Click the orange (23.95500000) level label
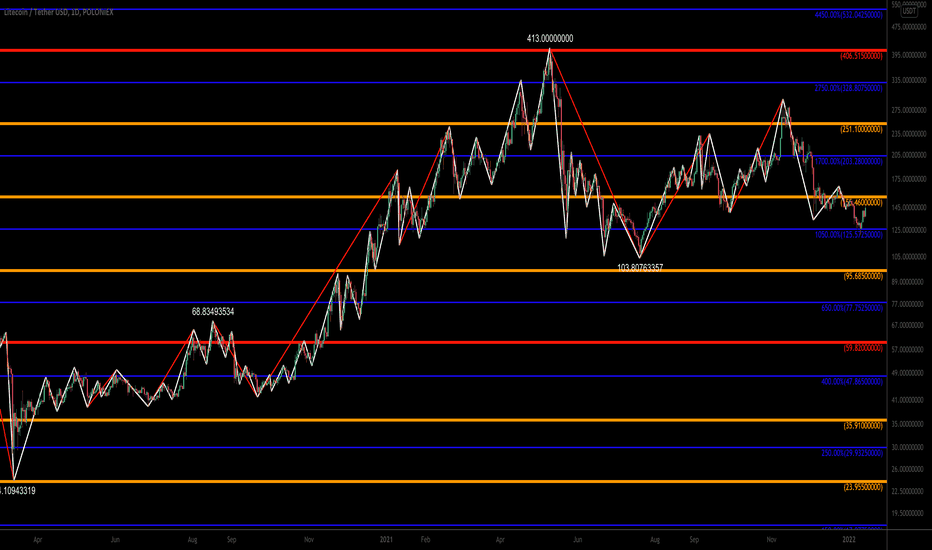The height and width of the screenshot is (550, 932). pyautogui.click(x=862, y=487)
